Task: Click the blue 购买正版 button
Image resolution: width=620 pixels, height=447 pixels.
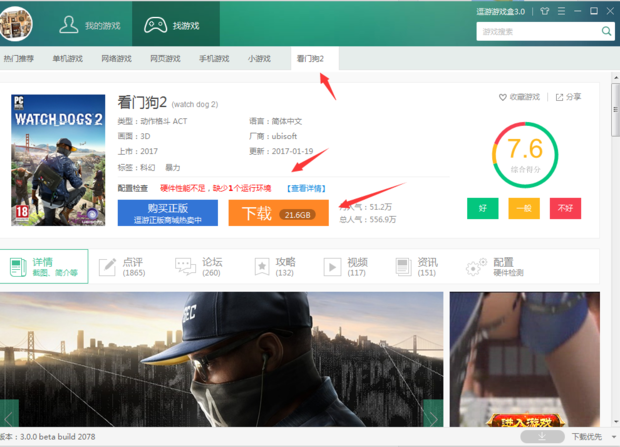Action: coord(168,213)
